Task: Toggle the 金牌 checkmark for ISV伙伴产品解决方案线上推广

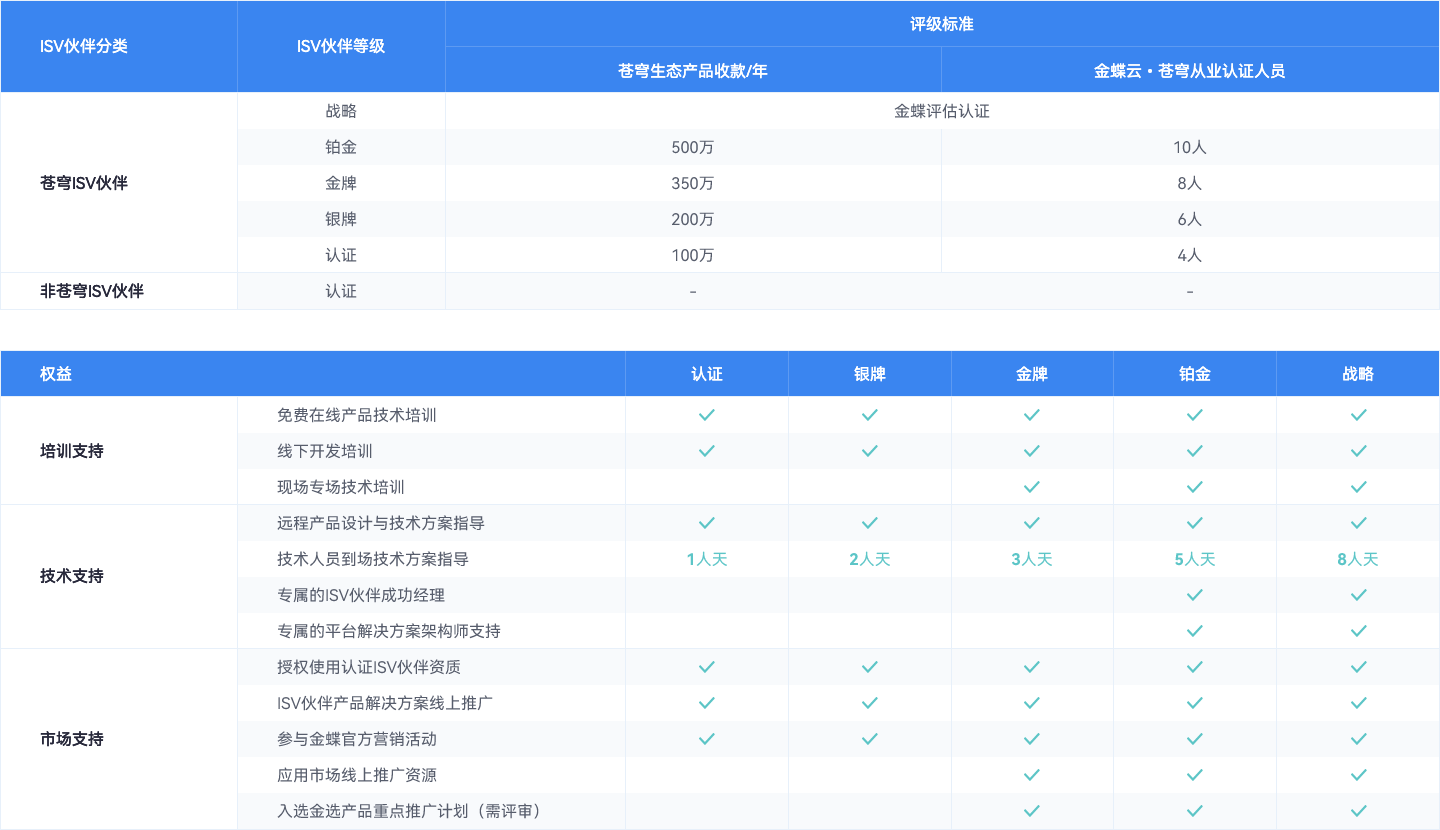Action: [1032, 702]
